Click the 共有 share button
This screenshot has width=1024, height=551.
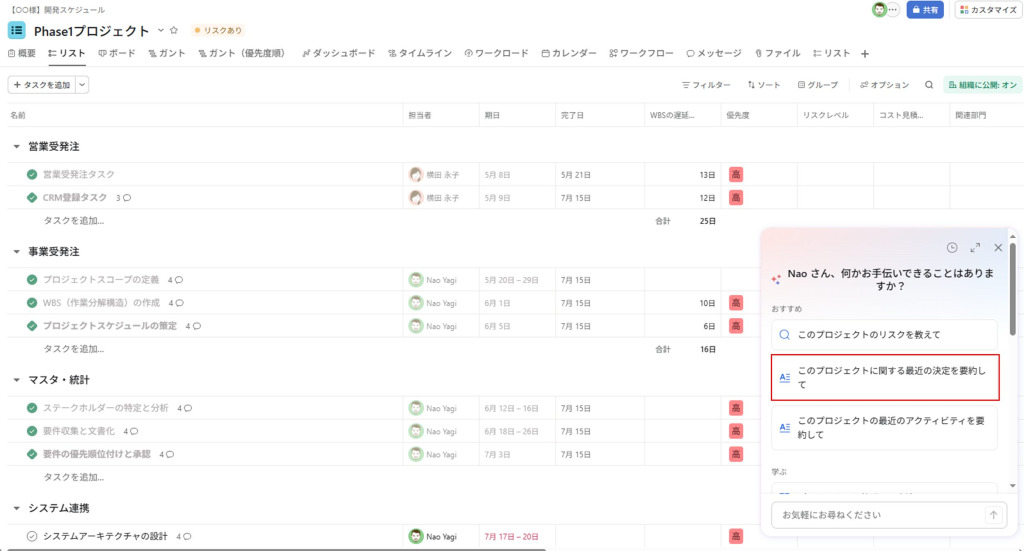(925, 10)
